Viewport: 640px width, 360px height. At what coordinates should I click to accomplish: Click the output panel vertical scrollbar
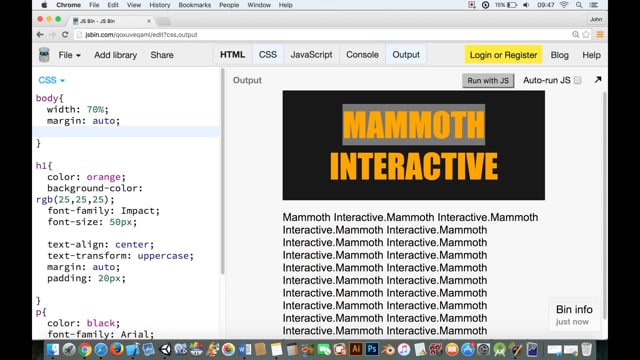point(604,206)
